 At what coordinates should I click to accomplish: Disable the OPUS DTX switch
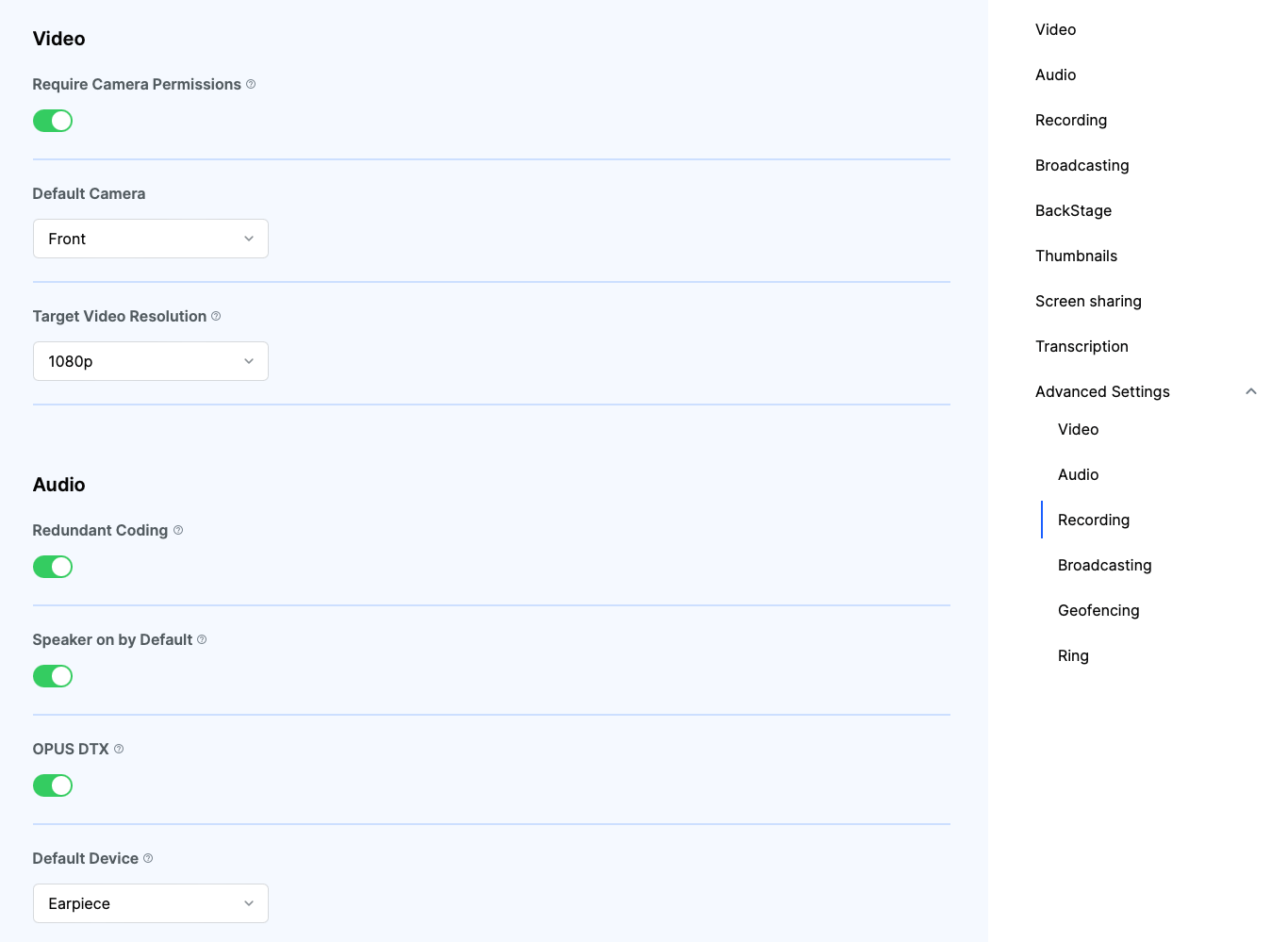coord(53,785)
